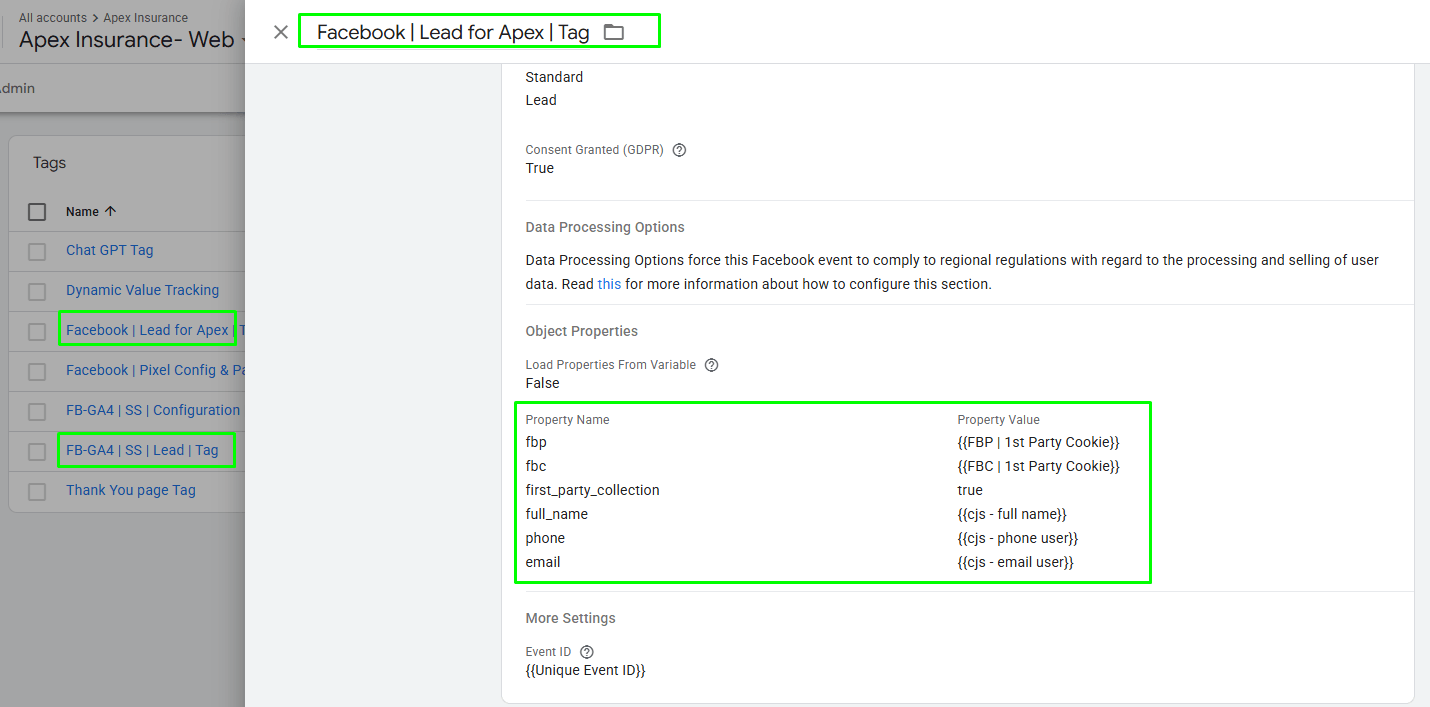Toggle the select-all tags checkbox

click(x=37, y=212)
